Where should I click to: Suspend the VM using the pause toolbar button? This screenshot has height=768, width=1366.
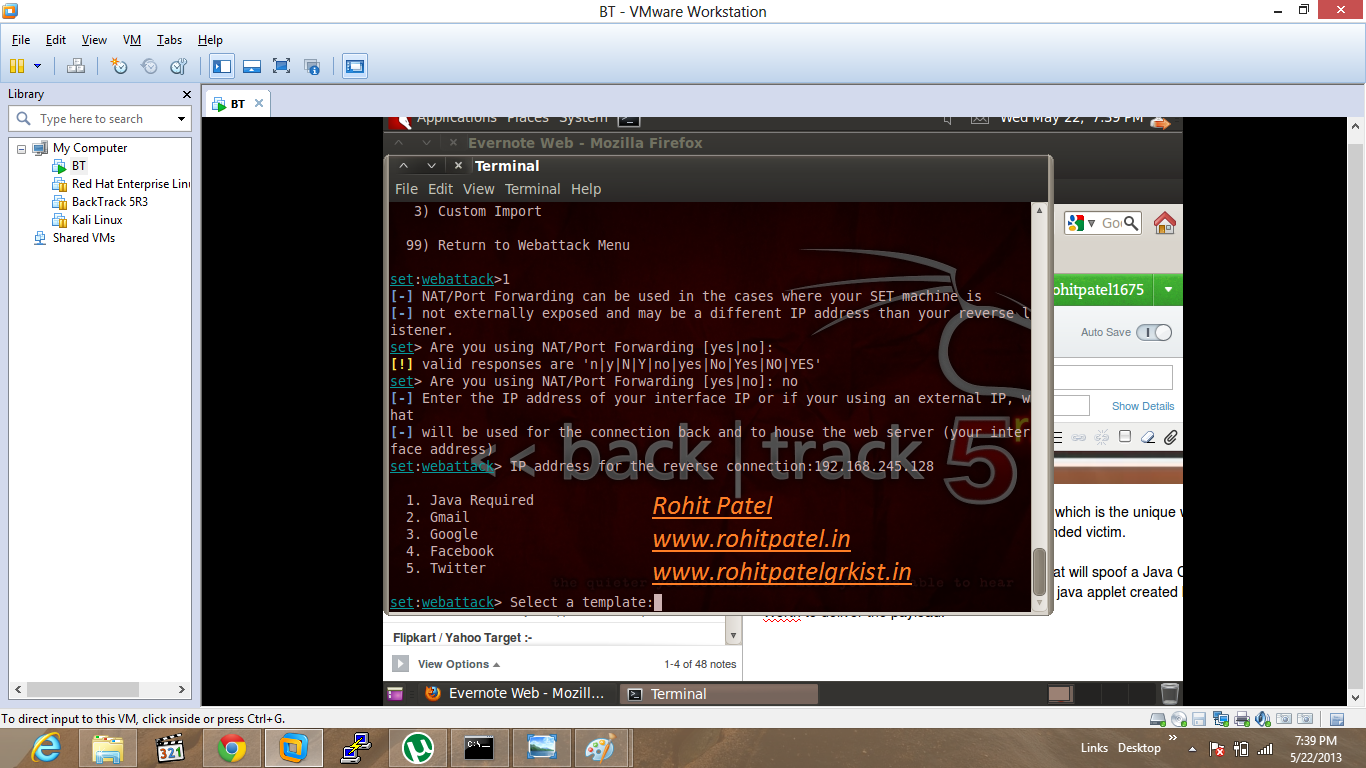pos(16,66)
